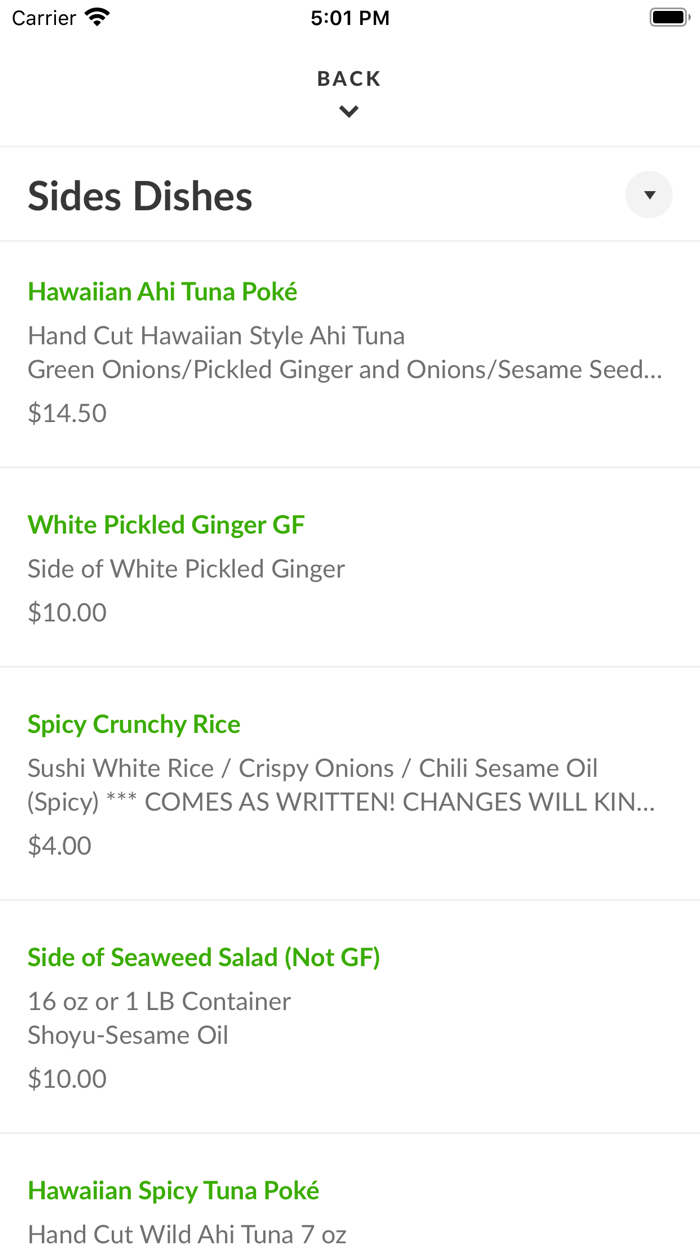This screenshot has height=1244, width=700.
Task: Collapse the menu using the BACK chevron
Action: [x=348, y=111]
